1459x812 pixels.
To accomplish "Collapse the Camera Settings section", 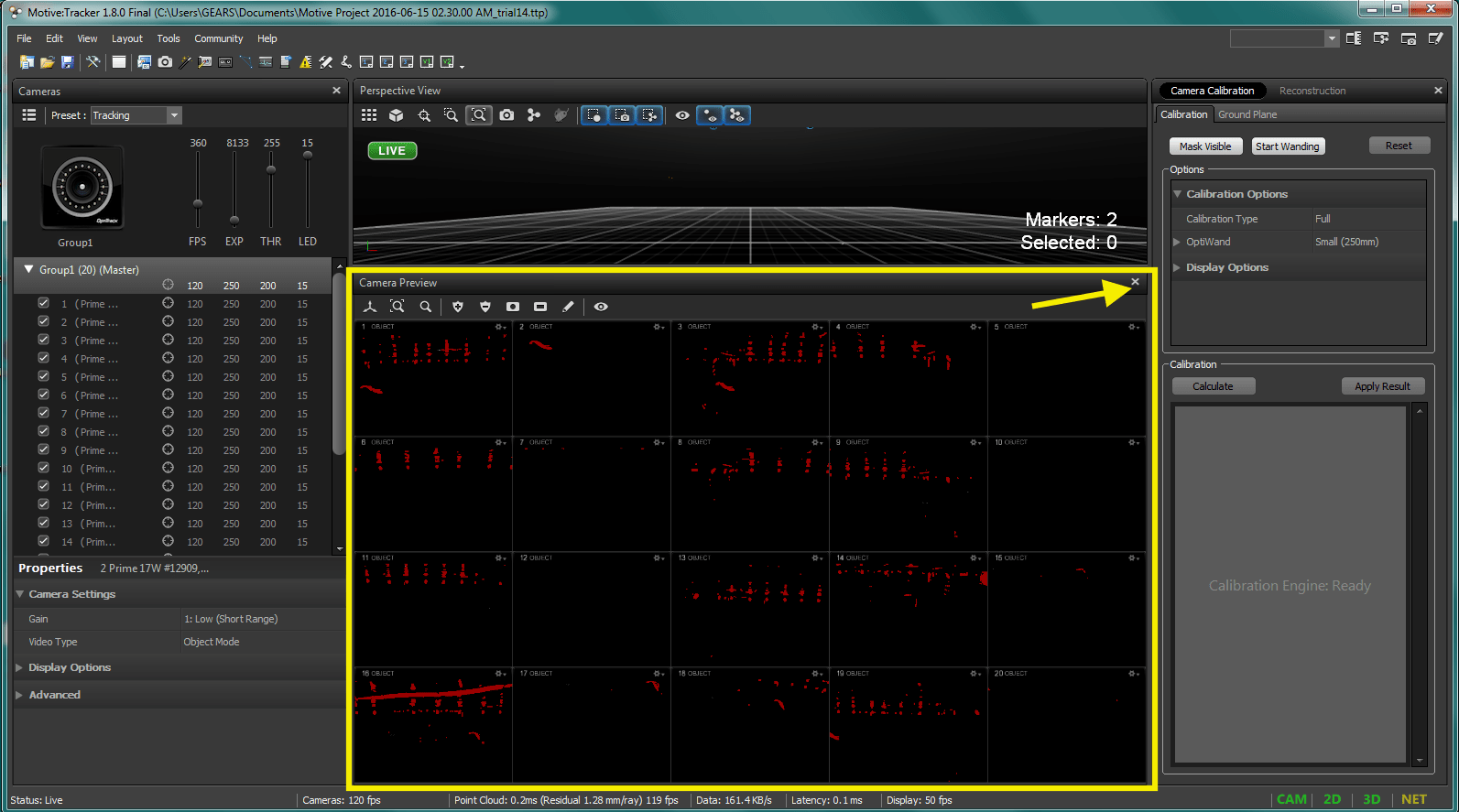I will coord(20,594).
